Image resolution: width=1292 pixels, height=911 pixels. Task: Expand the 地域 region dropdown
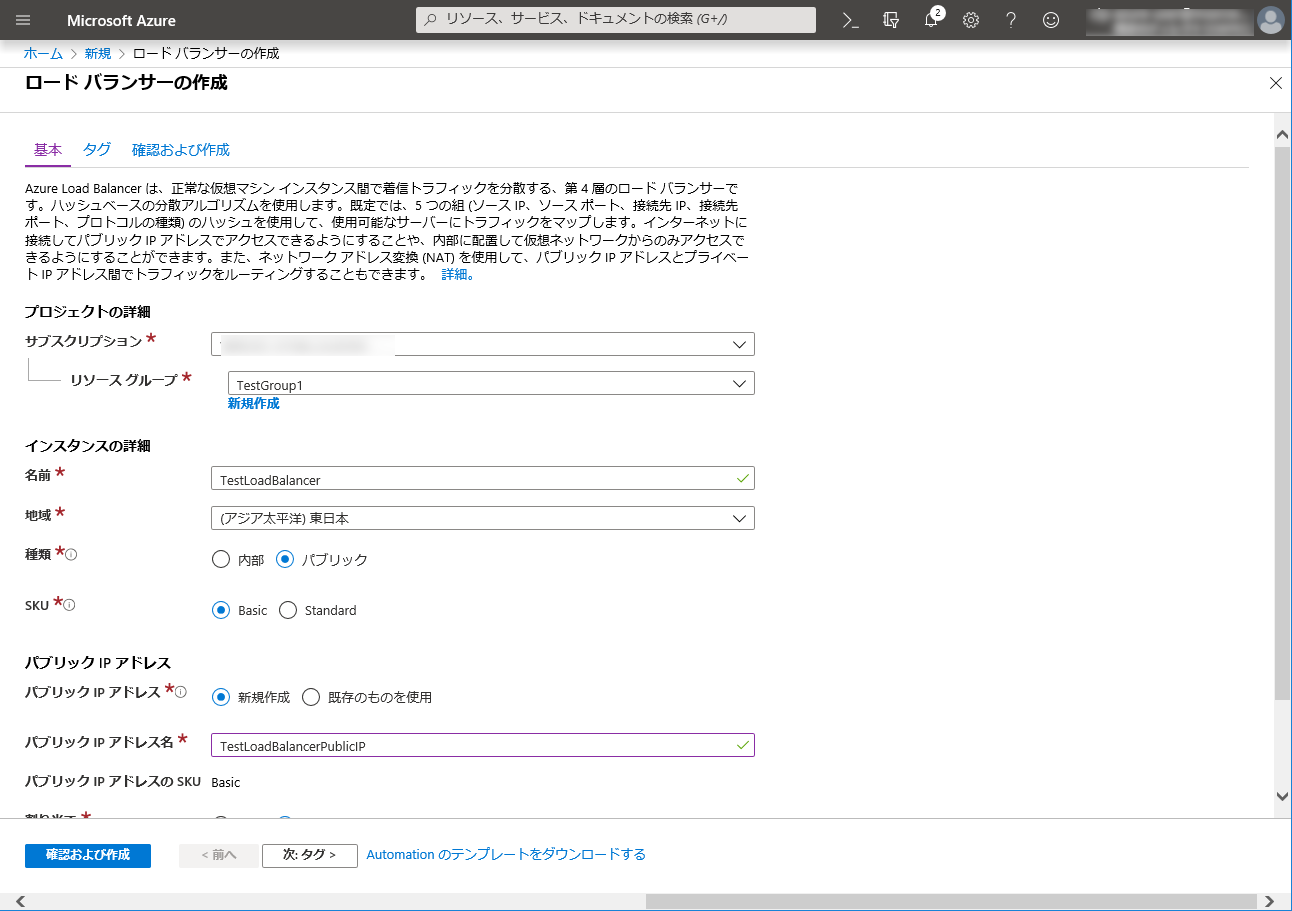click(x=483, y=518)
